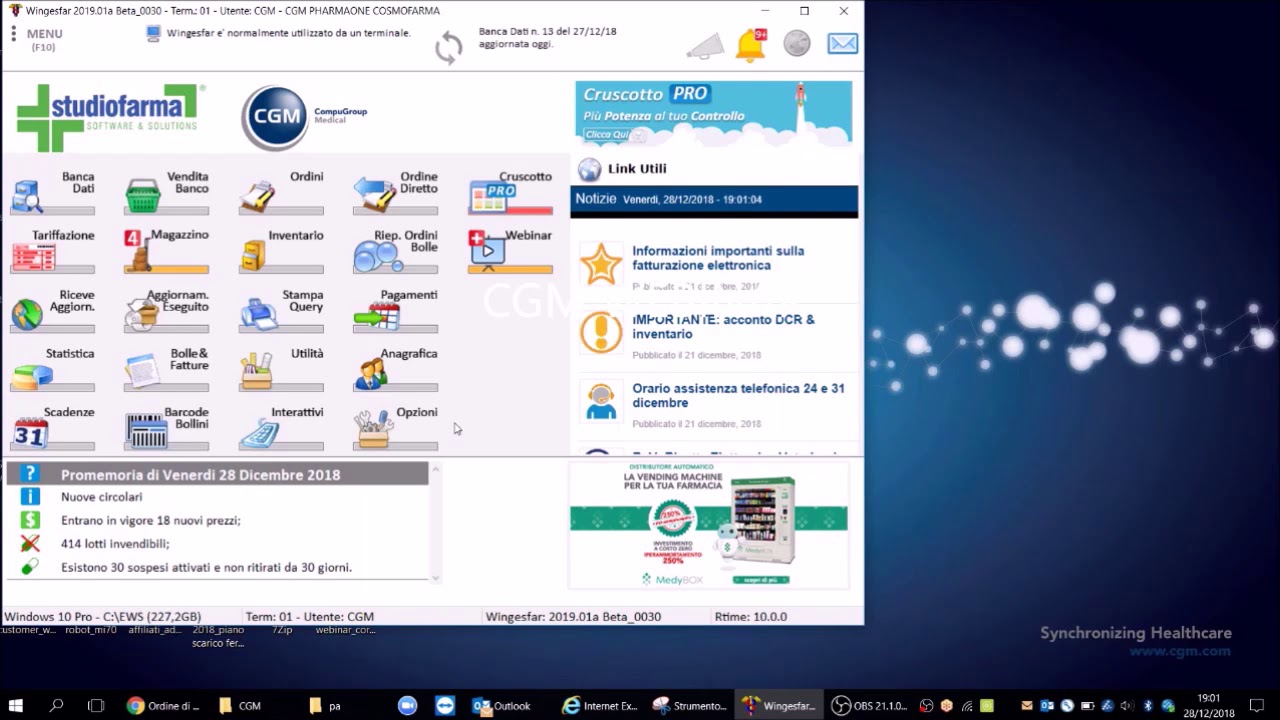Open Riceve Aggiorn. globe icon
Screen dimensions: 1280x720
(x=27, y=314)
